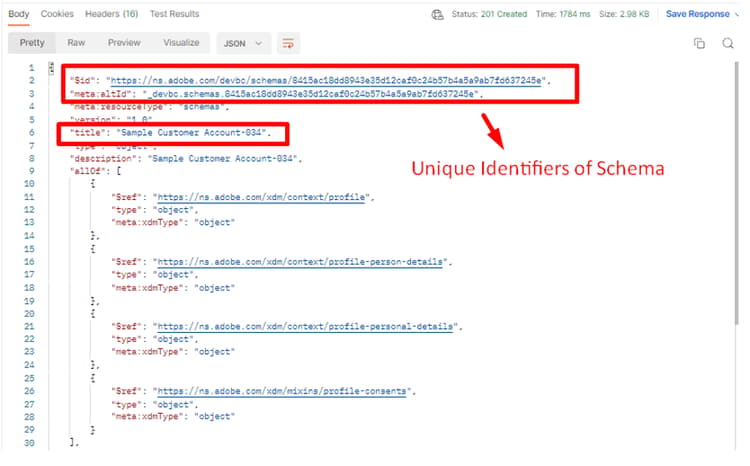Click the "description" key on line 8
750x466 pixels.
pyautogui.click(x=103, y=158)
